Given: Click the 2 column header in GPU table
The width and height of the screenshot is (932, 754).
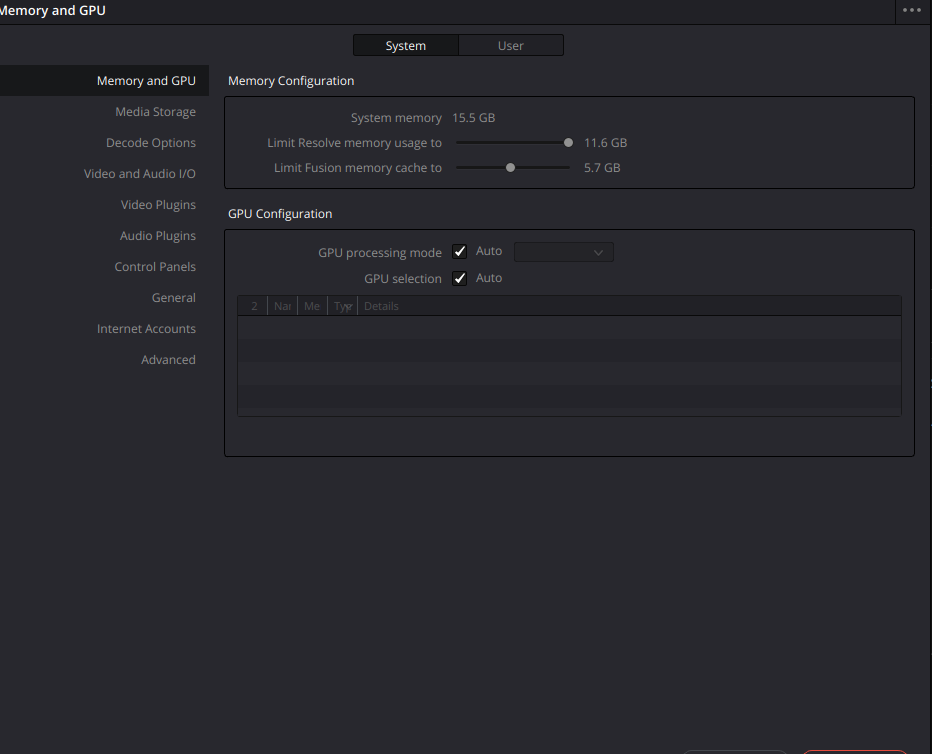Looking at the screenshot, I should pyautogui.click(x=253, y=306).
